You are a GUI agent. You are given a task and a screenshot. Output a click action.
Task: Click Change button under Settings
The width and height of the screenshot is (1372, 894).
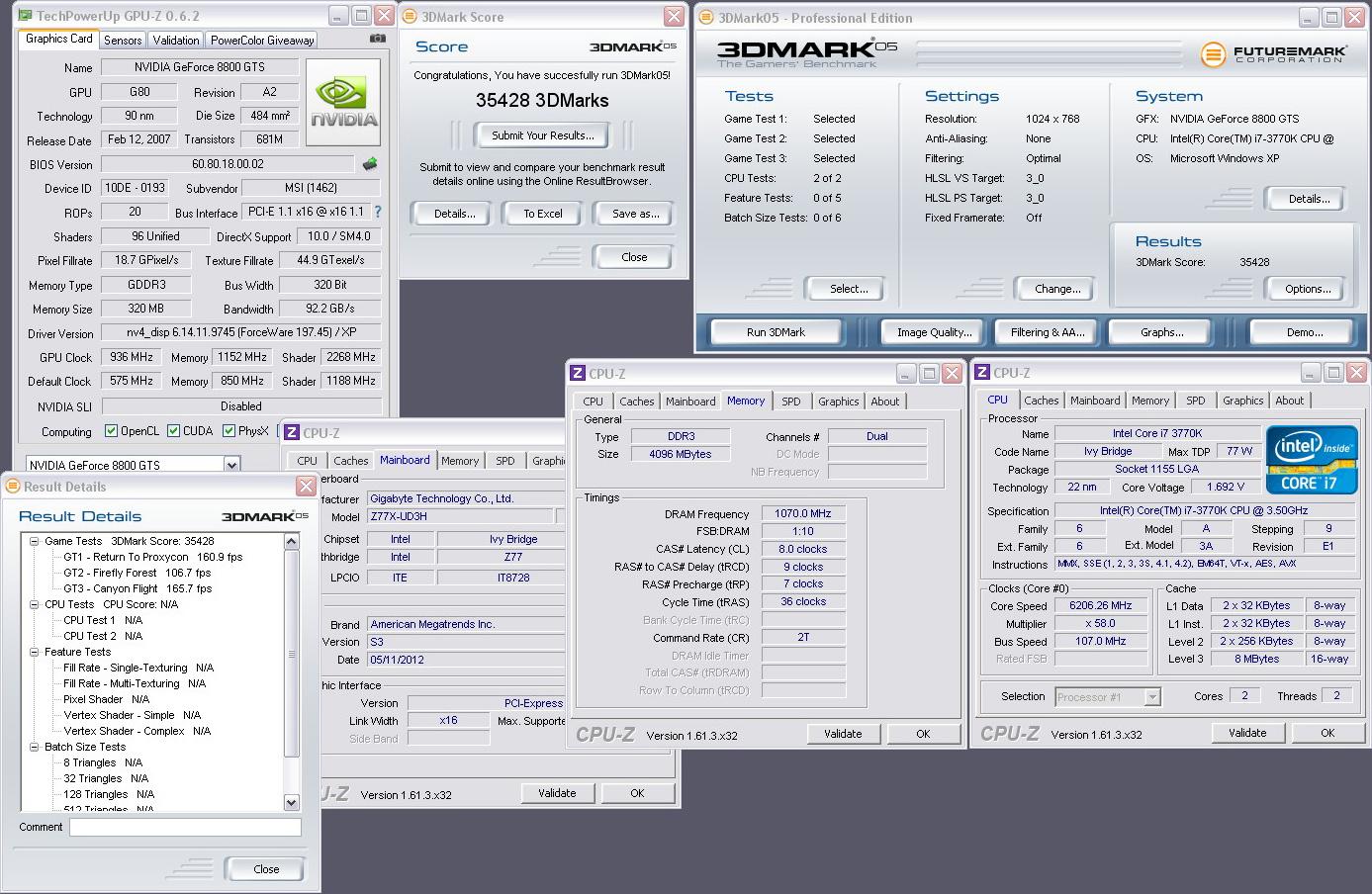pyautogui.click(x=1057, y=289)
